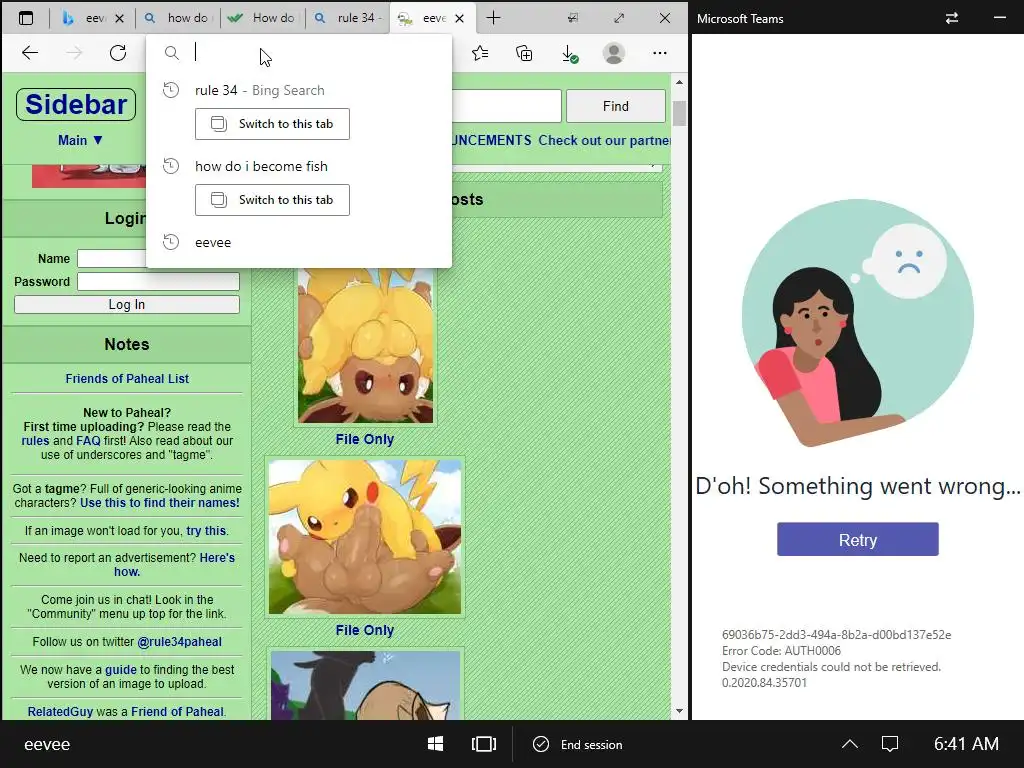
Task: Close the first Bing 'eev' tab
Action: pyautogui.click(x=120, y=18)
